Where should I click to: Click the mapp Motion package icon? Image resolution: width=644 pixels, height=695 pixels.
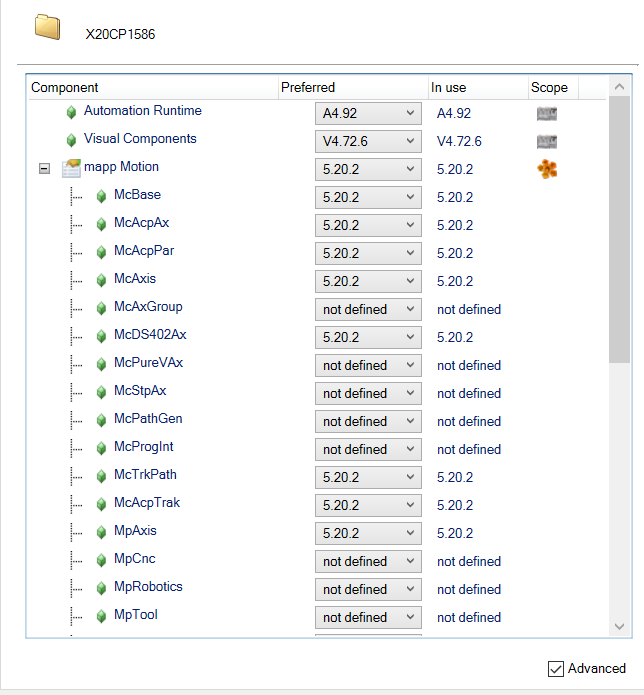click(71, 169)
